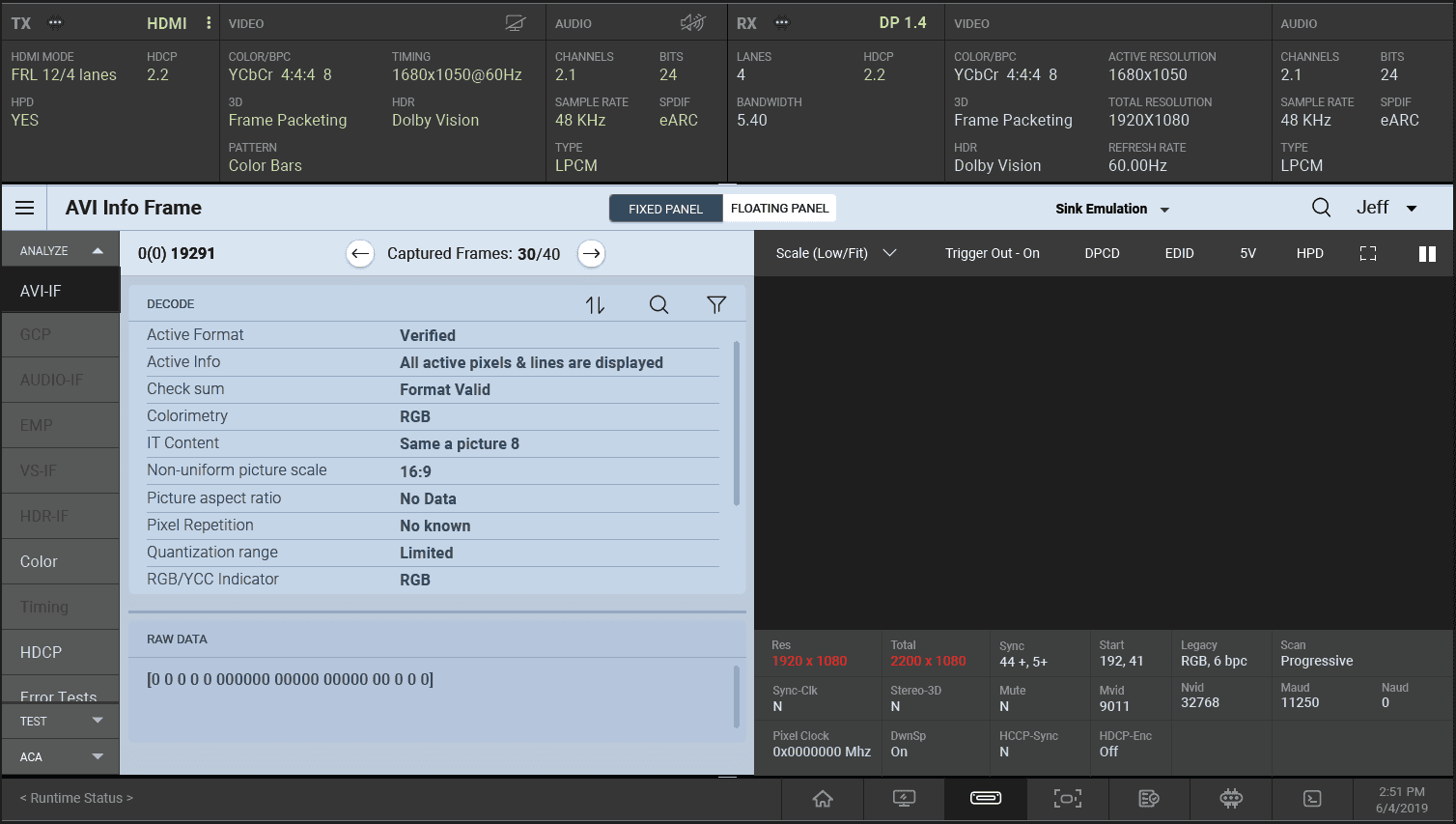Click the Scan Progressive value
This screenshot has height=824, width=1456.
[x=1317, y=661]
